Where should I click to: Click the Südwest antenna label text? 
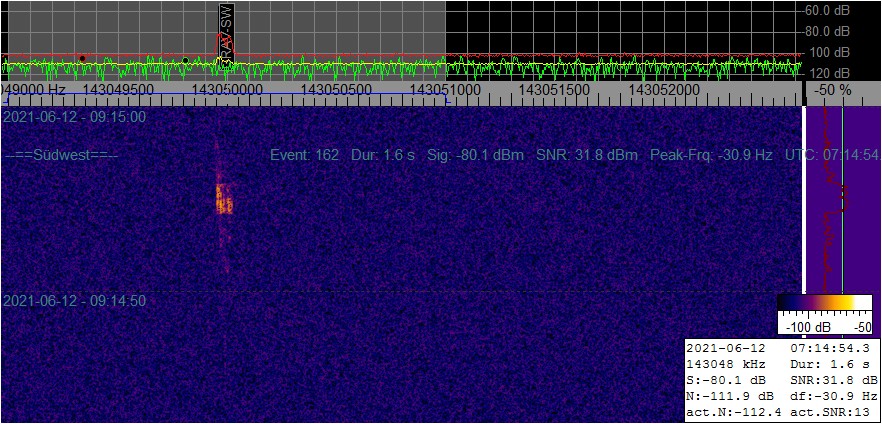61,155
